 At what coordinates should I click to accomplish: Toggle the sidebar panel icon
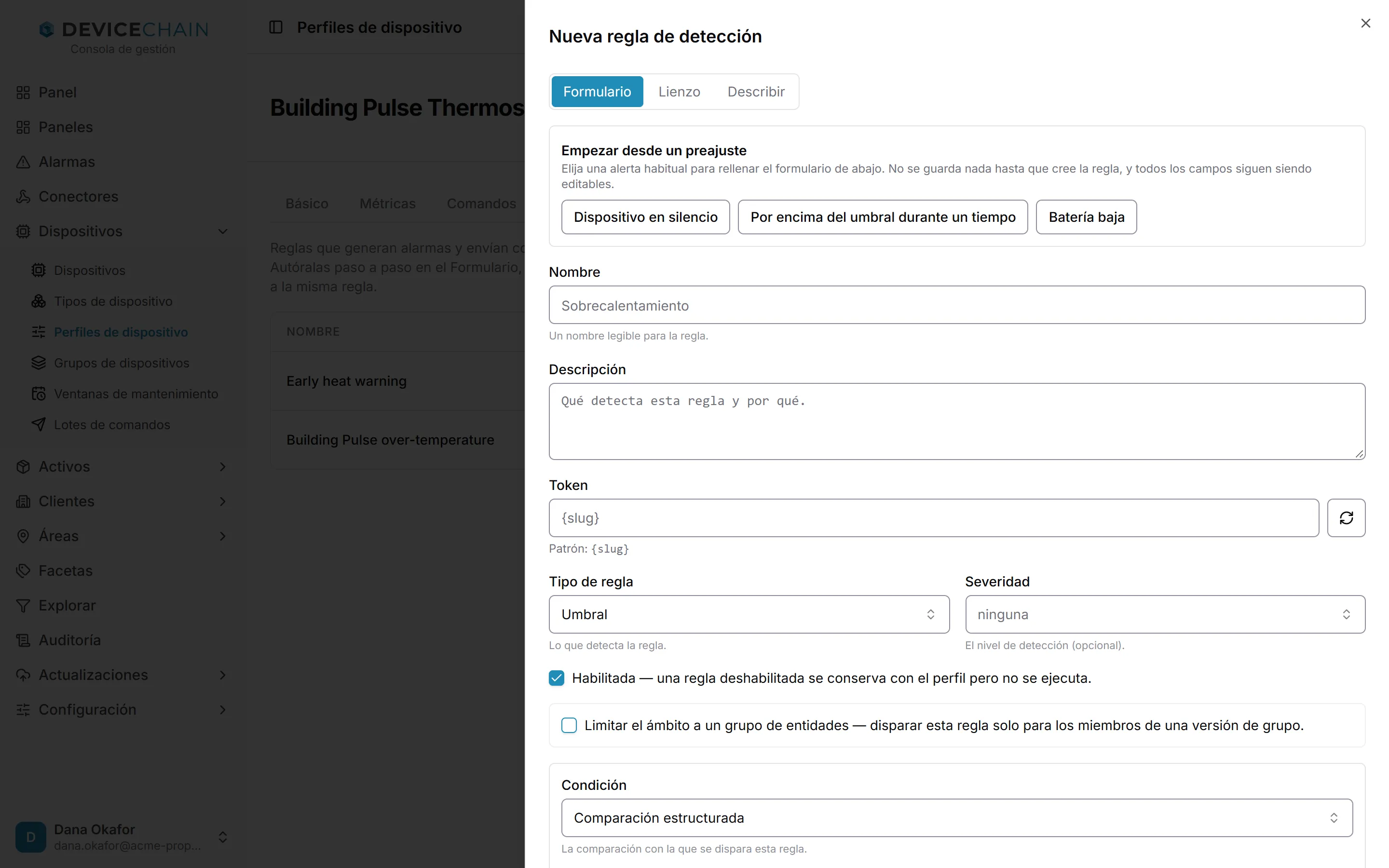[276, 27]
